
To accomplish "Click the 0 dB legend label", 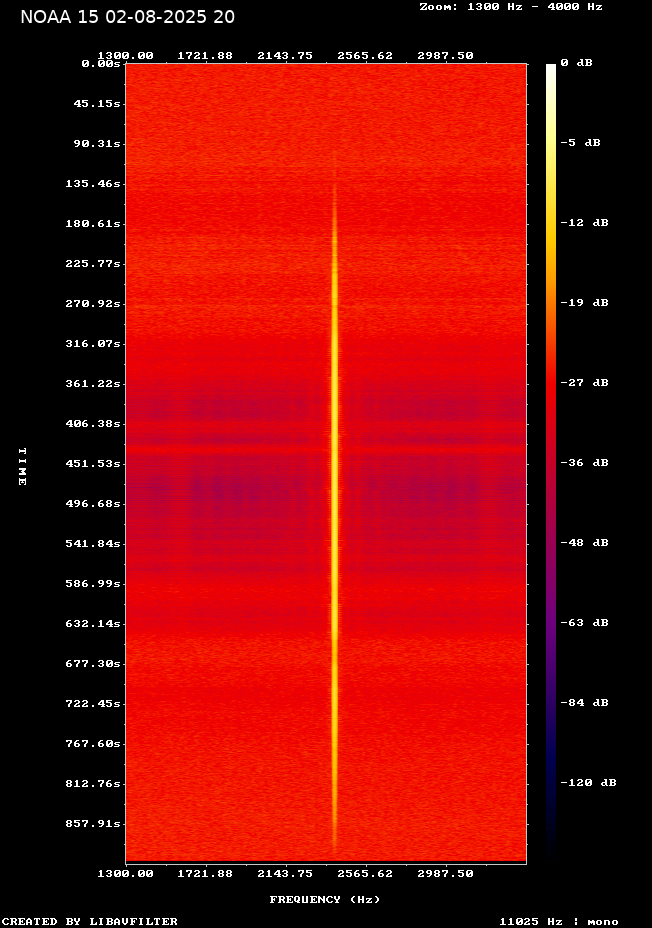I will tap(576, 63).
